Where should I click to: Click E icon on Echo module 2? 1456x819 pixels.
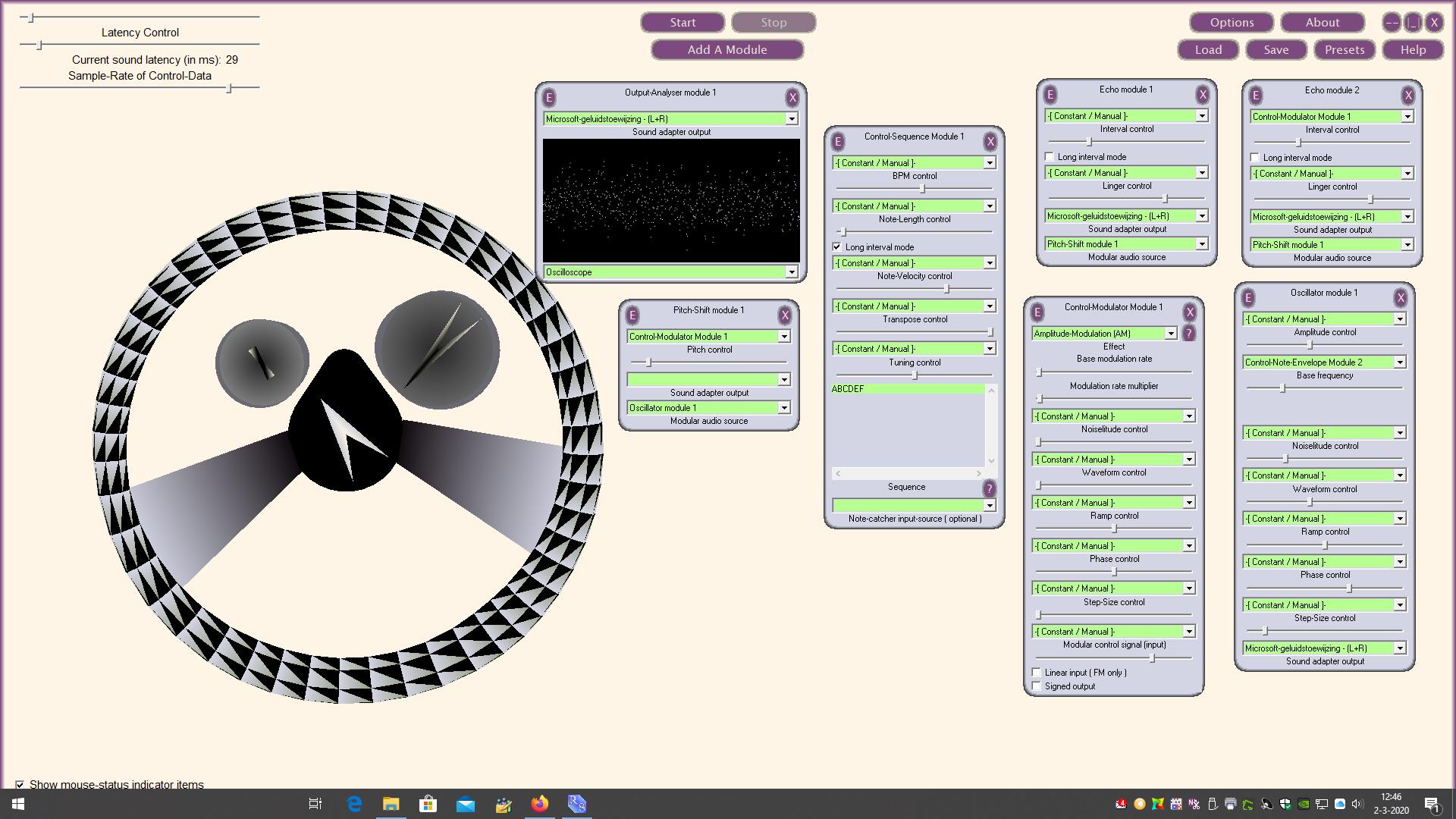(1256, 96)
